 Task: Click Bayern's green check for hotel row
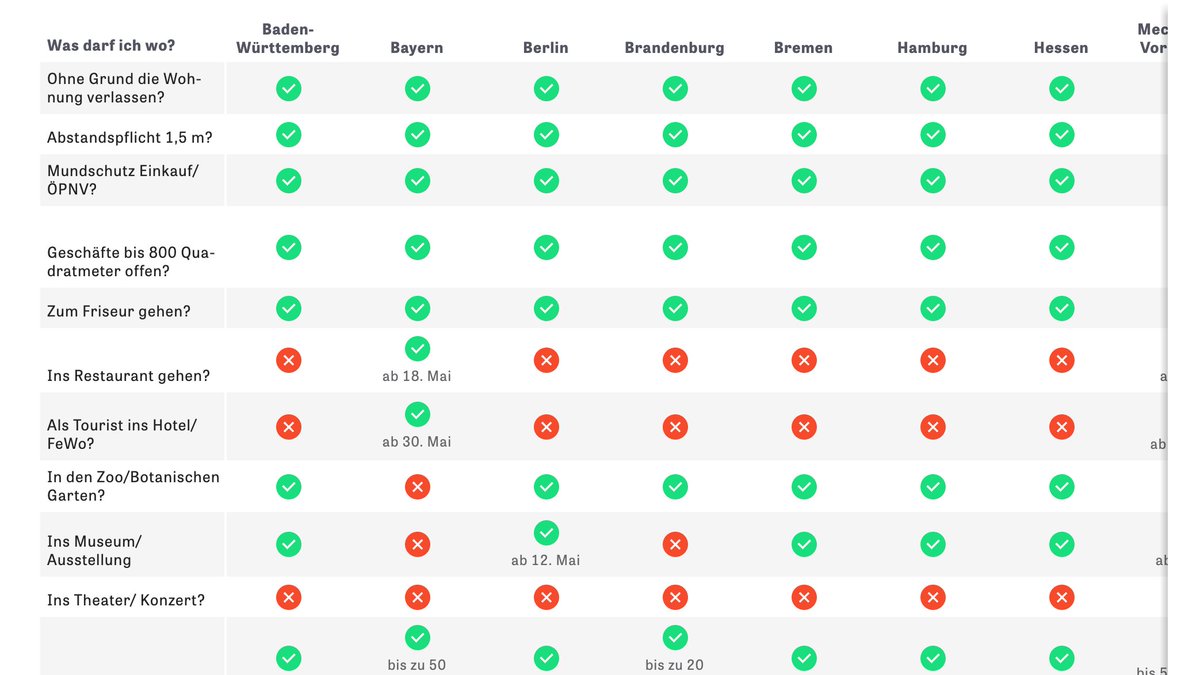coord(417,414)
